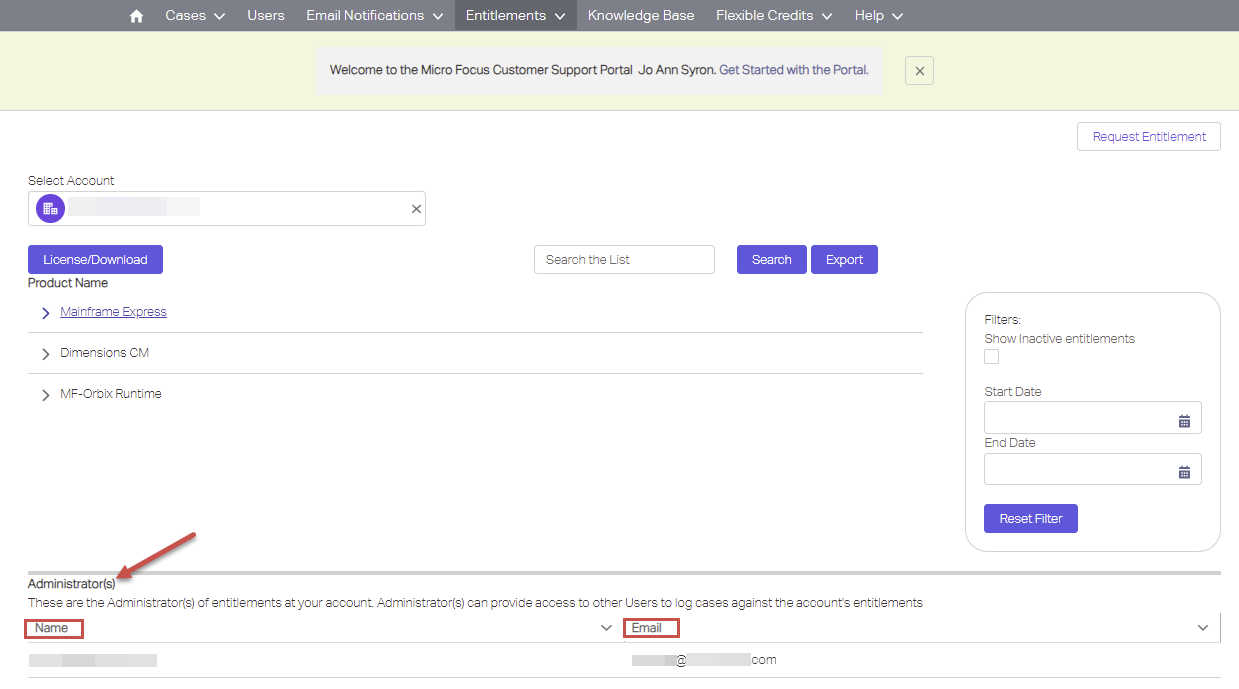
Task: Open the Name column dropdown chevron
Action: point(606,628)
